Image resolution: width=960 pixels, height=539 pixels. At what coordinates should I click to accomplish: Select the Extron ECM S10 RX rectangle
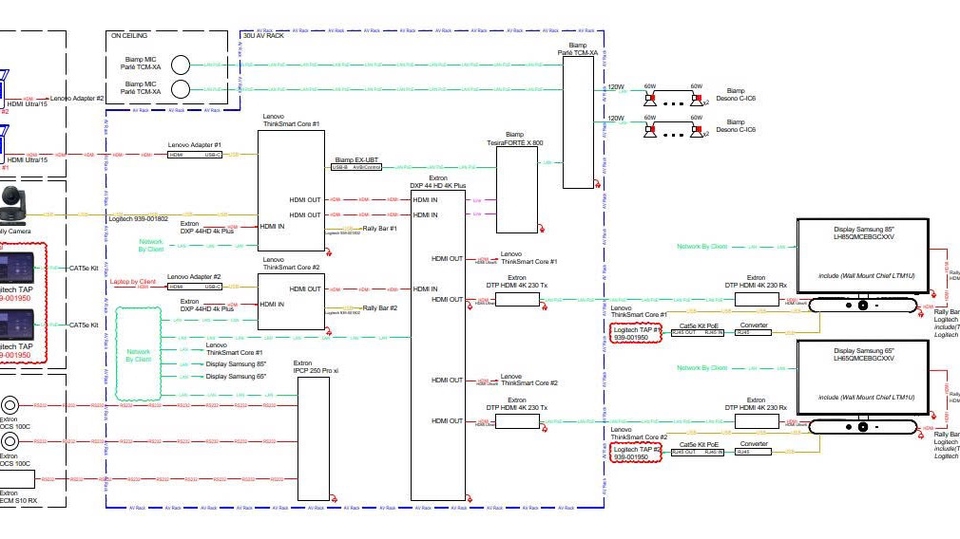pos(17,479)
